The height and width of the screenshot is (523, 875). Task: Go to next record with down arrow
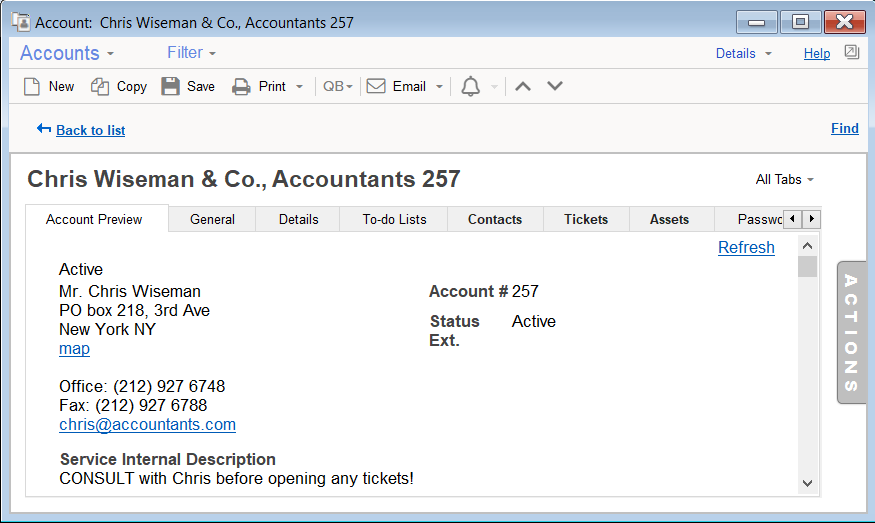tap(555, 87)
